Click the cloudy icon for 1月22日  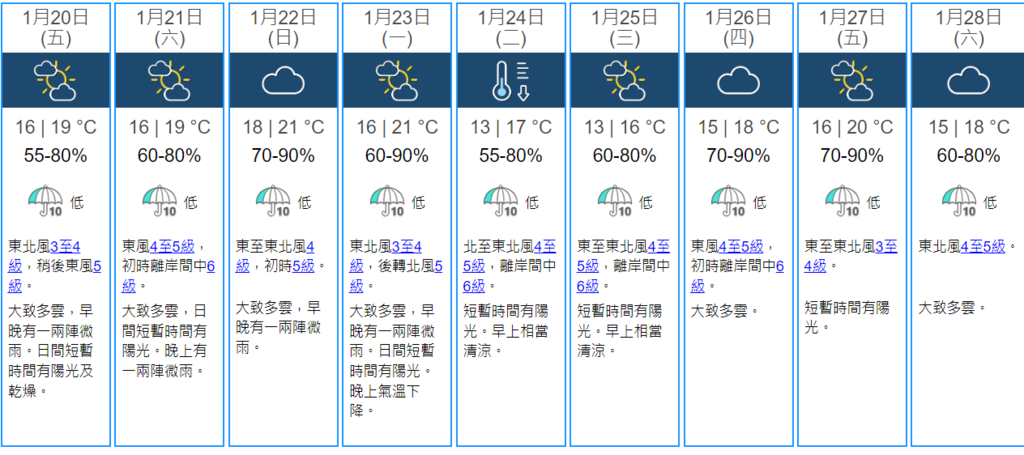coord(283,82)
